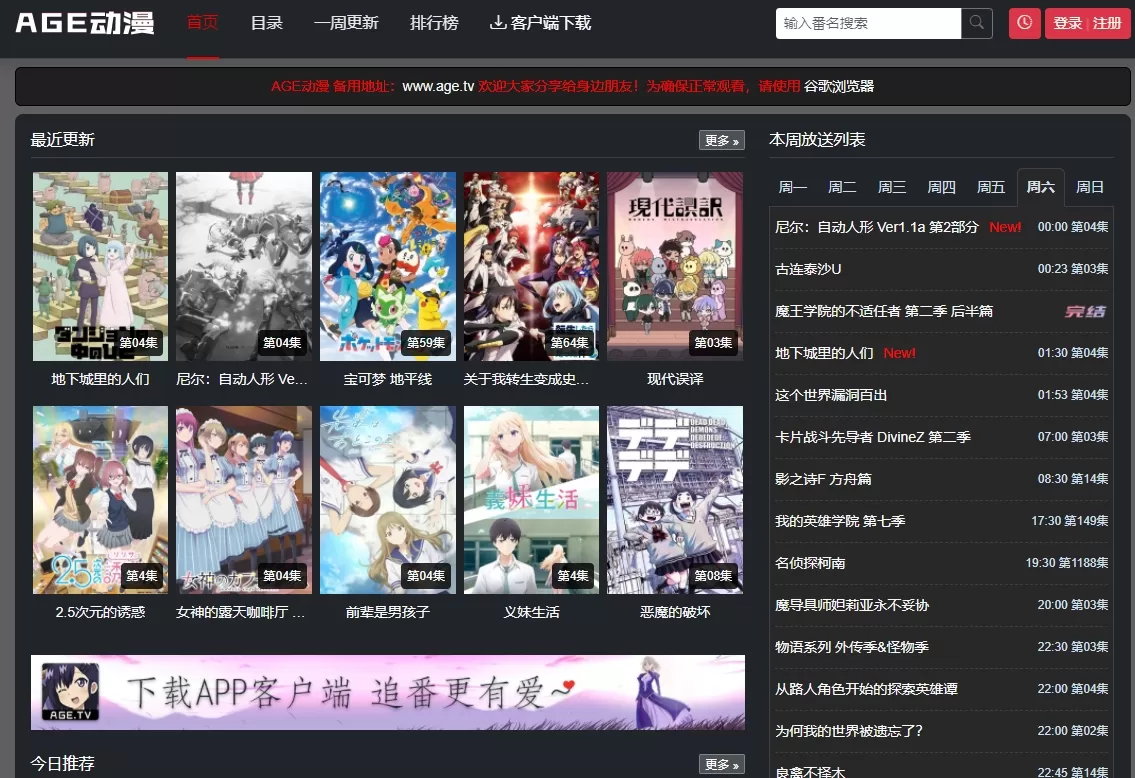Open schedule entry 物语系列 外传季&怪物季
The width and height of the screenshot is (1135, 778).
tap(941, 647)
